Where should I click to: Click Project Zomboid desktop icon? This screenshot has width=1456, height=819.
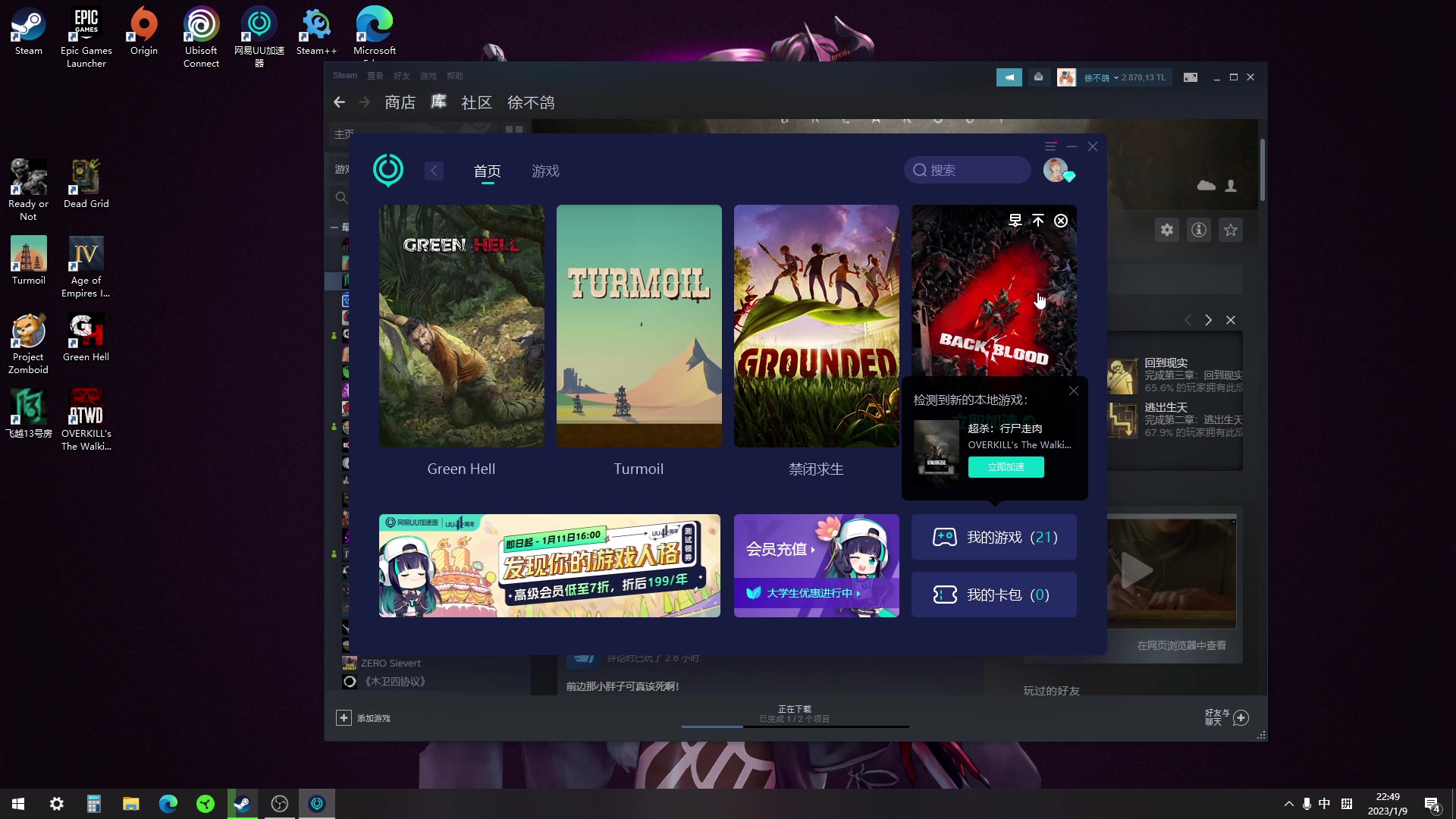point(29,344)
